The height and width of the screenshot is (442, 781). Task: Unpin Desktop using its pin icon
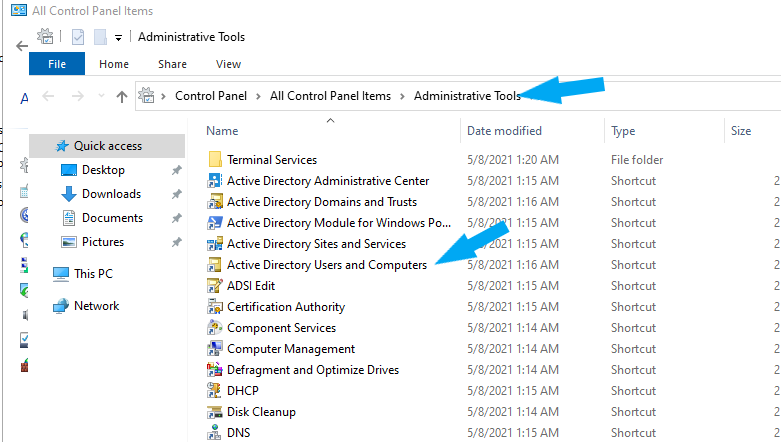(x=176, y=170)
